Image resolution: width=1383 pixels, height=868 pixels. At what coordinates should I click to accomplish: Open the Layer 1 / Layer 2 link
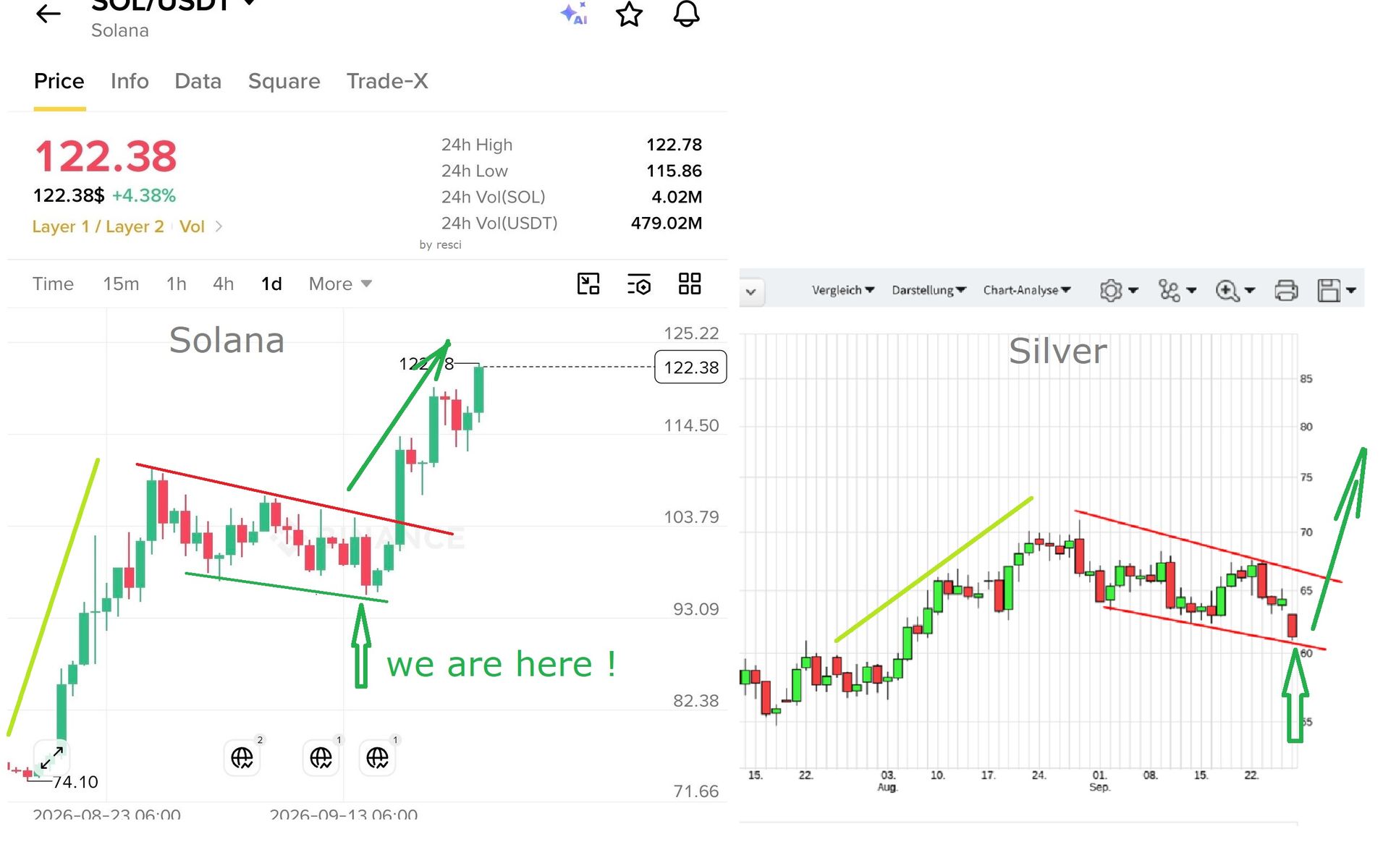pos(98,226)
